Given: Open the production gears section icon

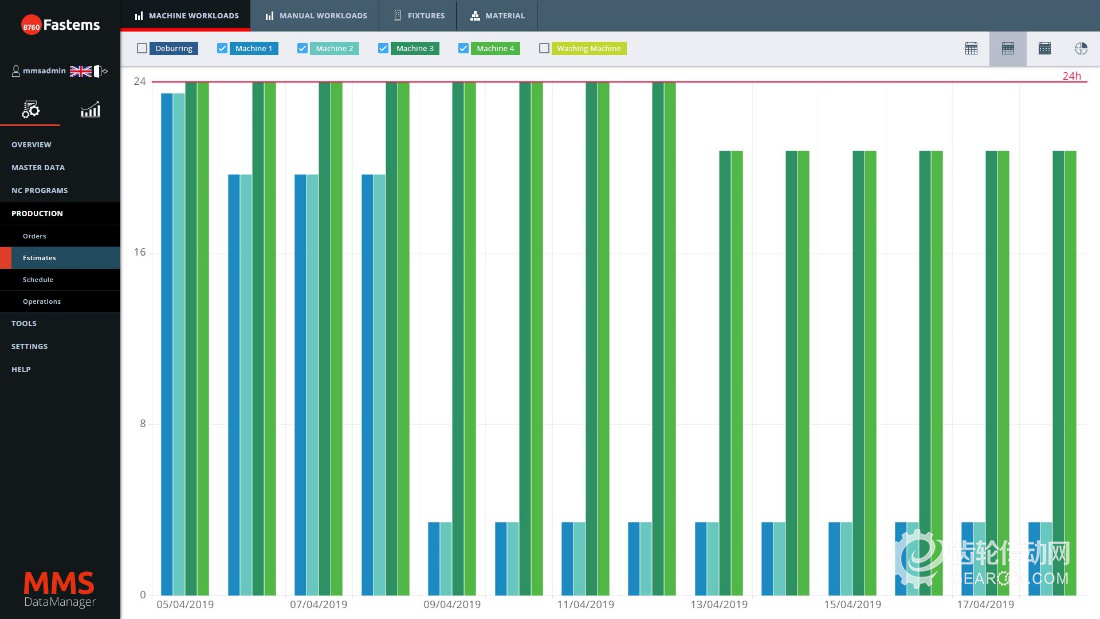Looking at the screenshot, I should pos(30,109).
